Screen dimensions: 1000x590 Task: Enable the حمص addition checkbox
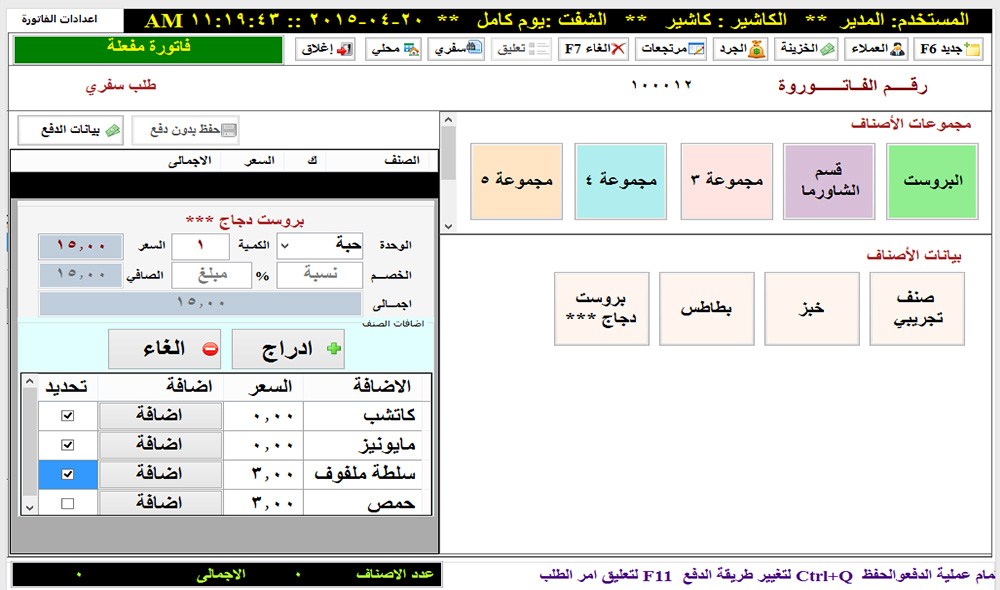click(x=67, y=503)
